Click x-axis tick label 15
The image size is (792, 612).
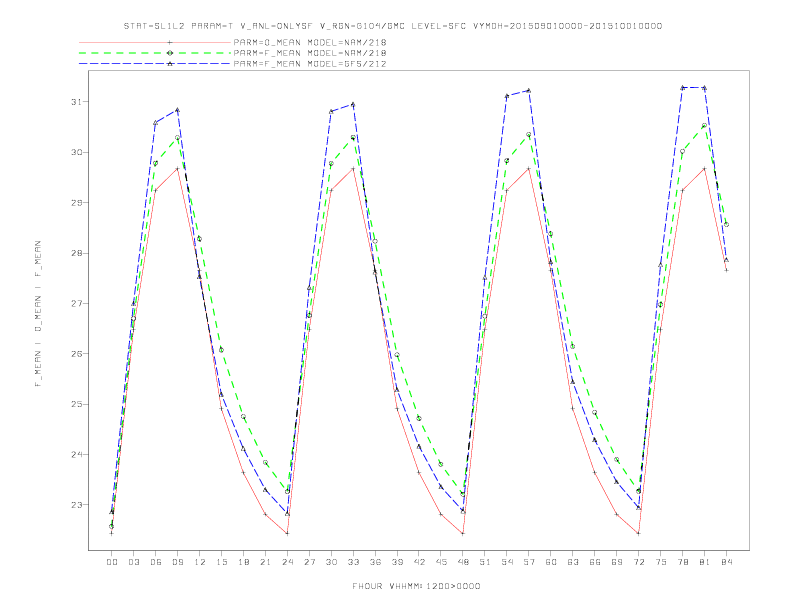[221, 562]
